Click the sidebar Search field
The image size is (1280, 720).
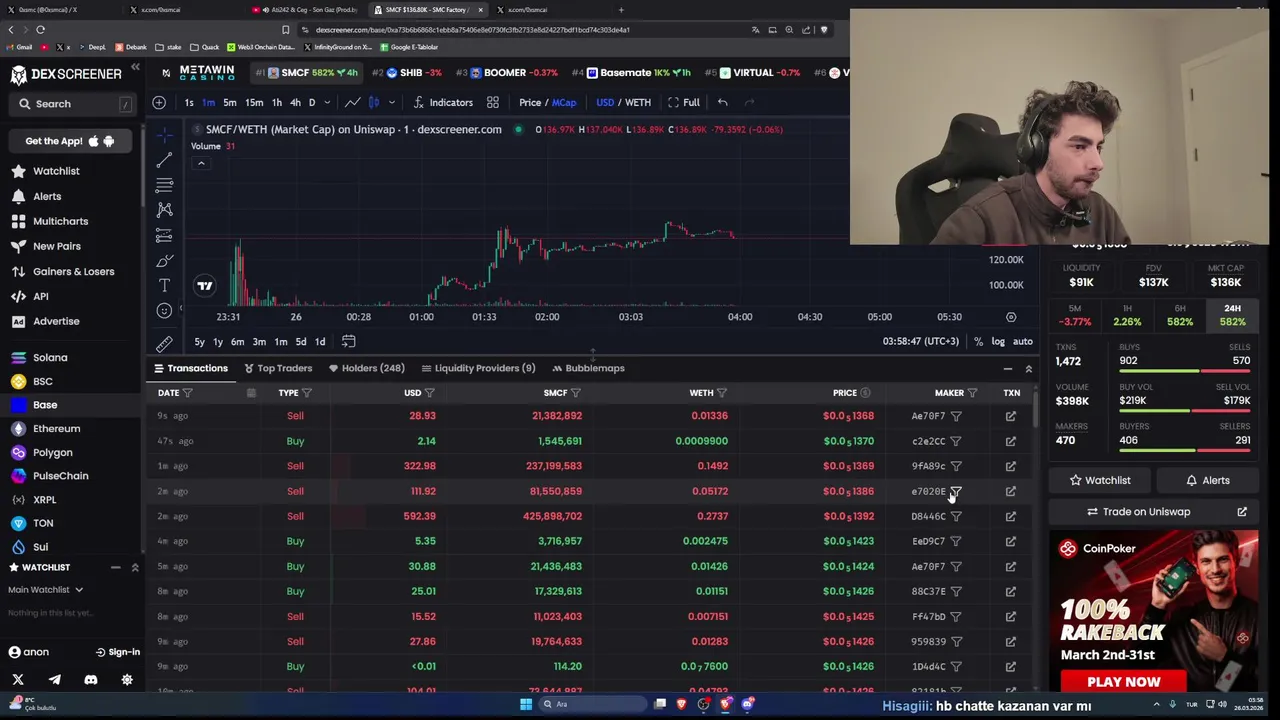pyautogui.click(x=70, y=104)
